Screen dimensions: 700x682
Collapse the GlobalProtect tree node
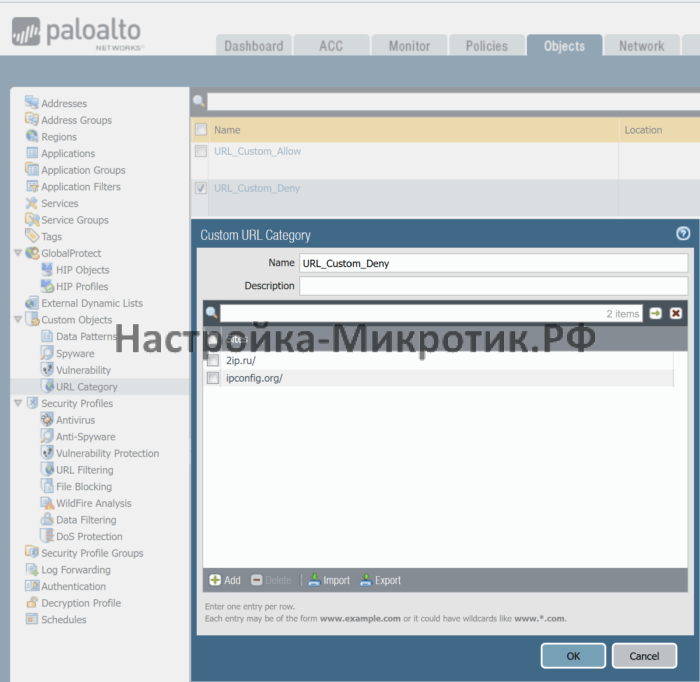click(x=18, y=254)
